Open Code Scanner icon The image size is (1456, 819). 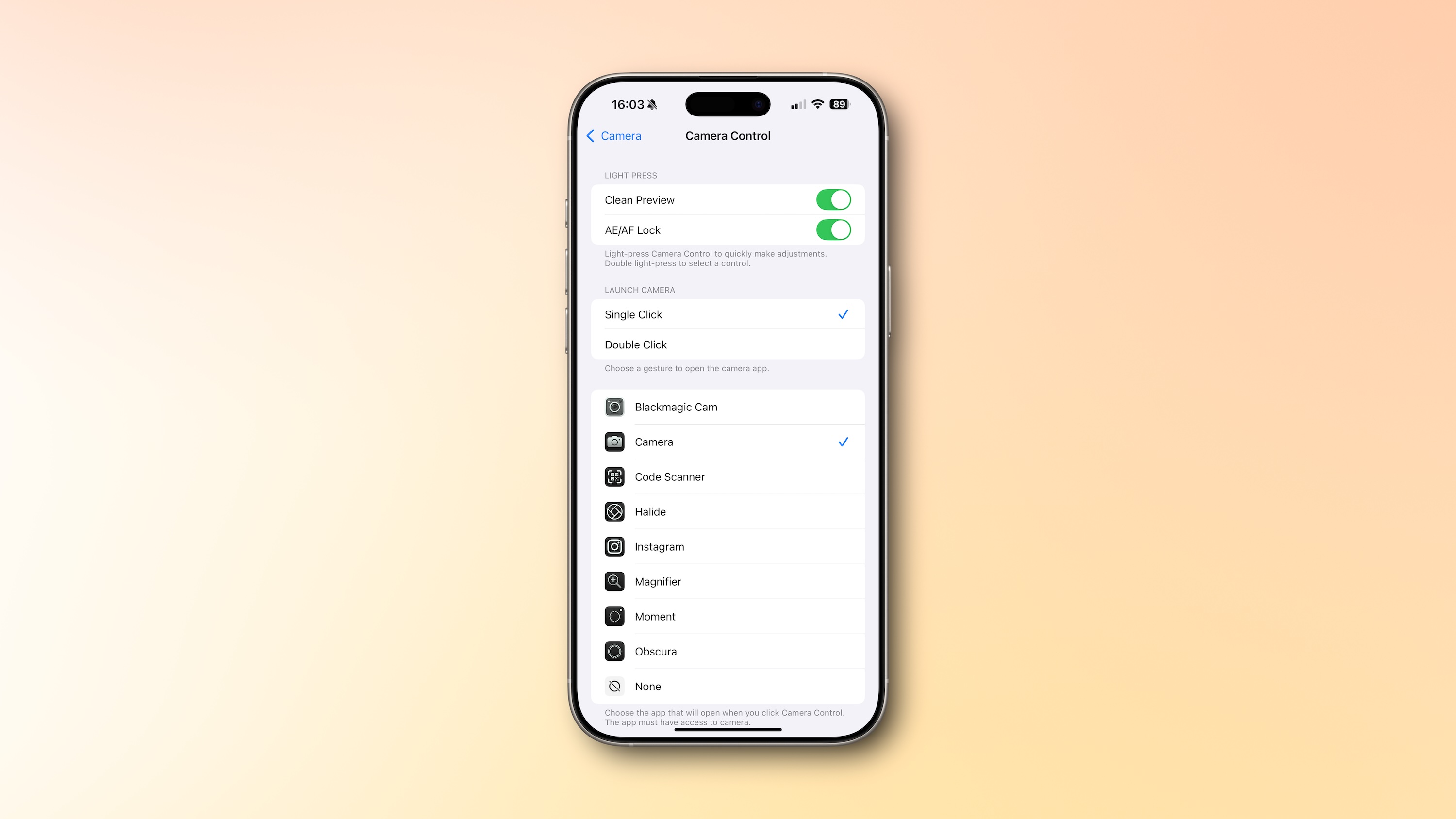tap(614, 476)
